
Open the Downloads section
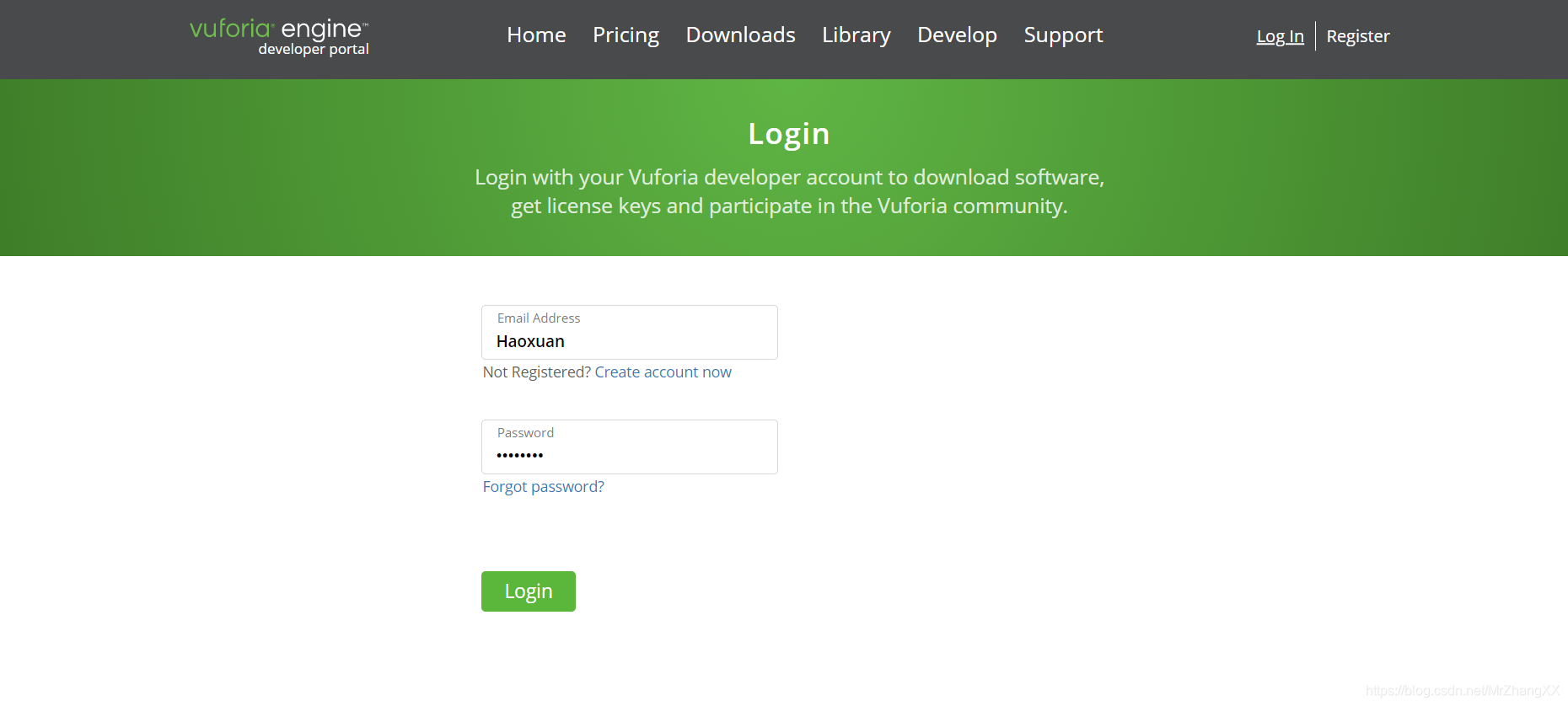point(740,35)
